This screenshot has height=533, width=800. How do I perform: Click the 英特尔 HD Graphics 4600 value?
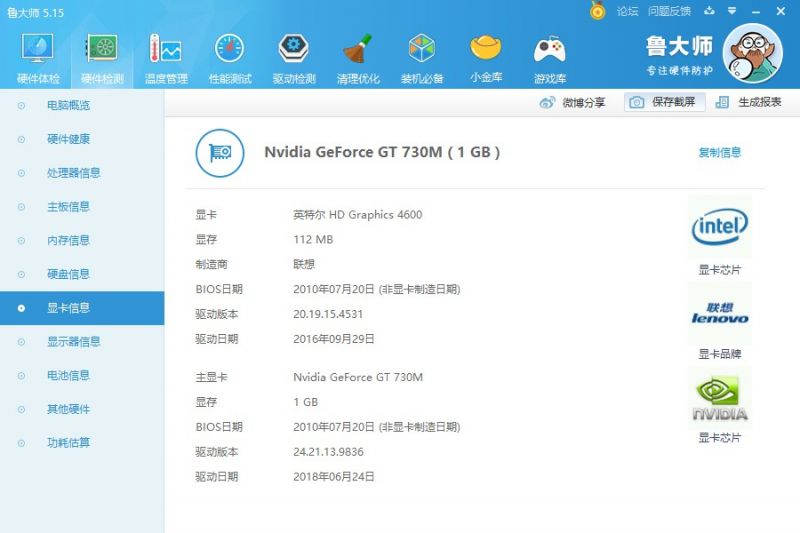click(x=358, y=215)
